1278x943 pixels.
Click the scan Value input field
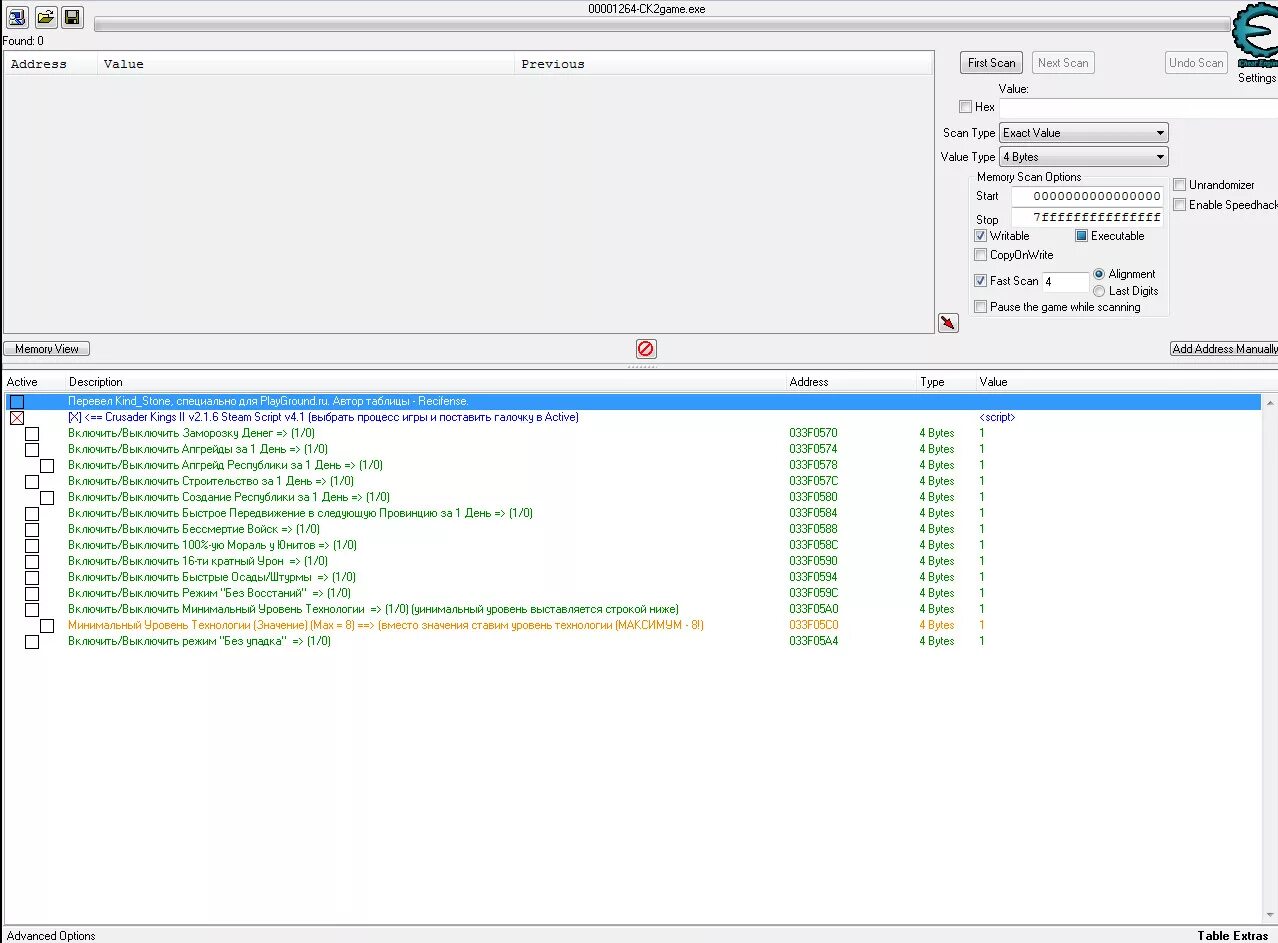point(1138,107)
